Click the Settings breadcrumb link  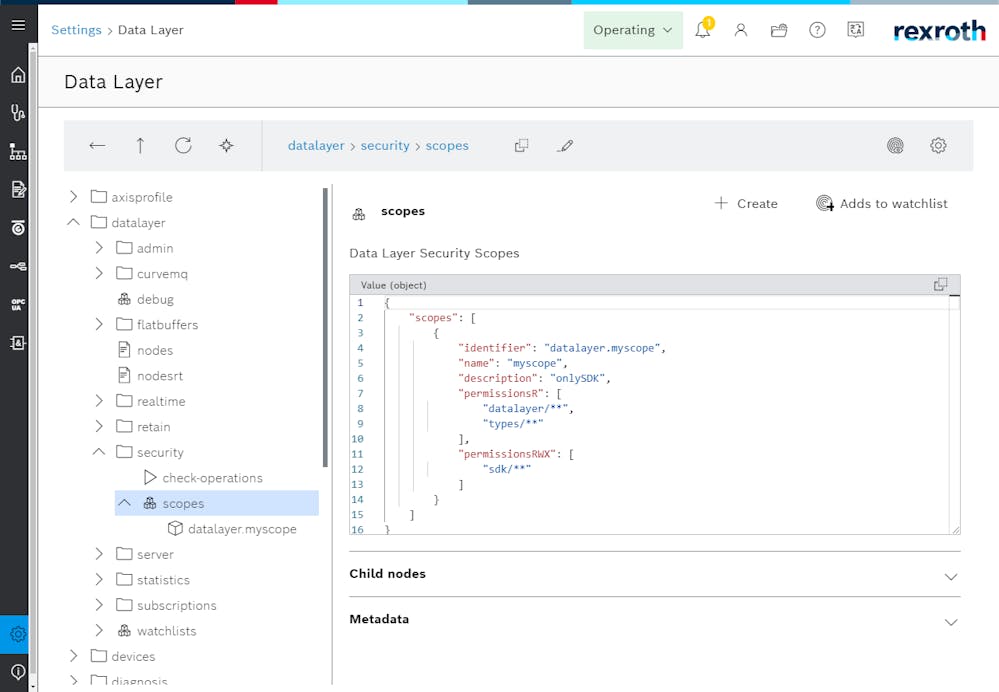[x=76, y=30]
